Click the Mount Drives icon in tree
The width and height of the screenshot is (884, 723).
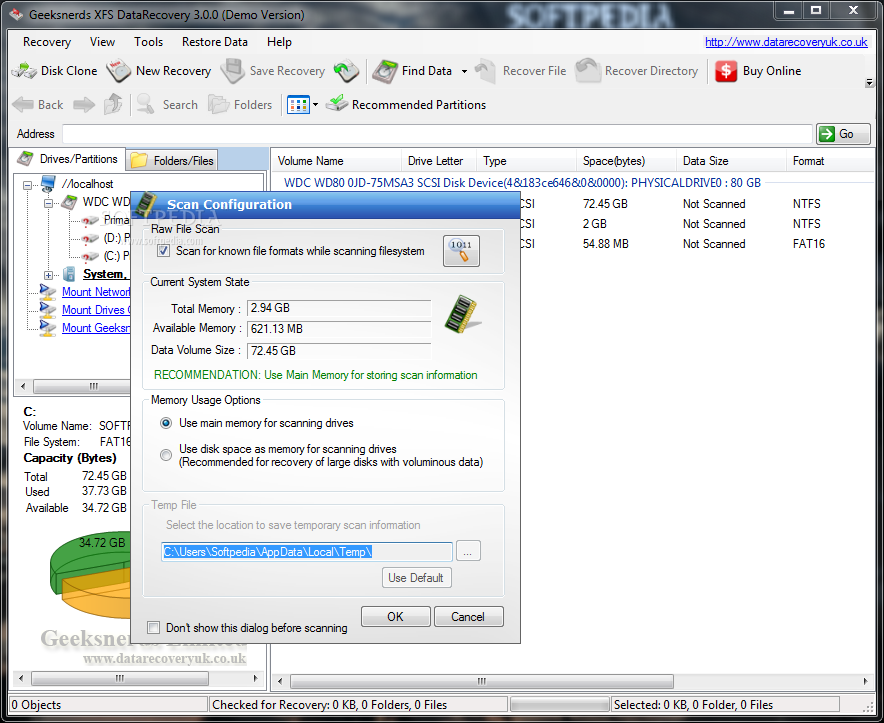click(48, 310)
